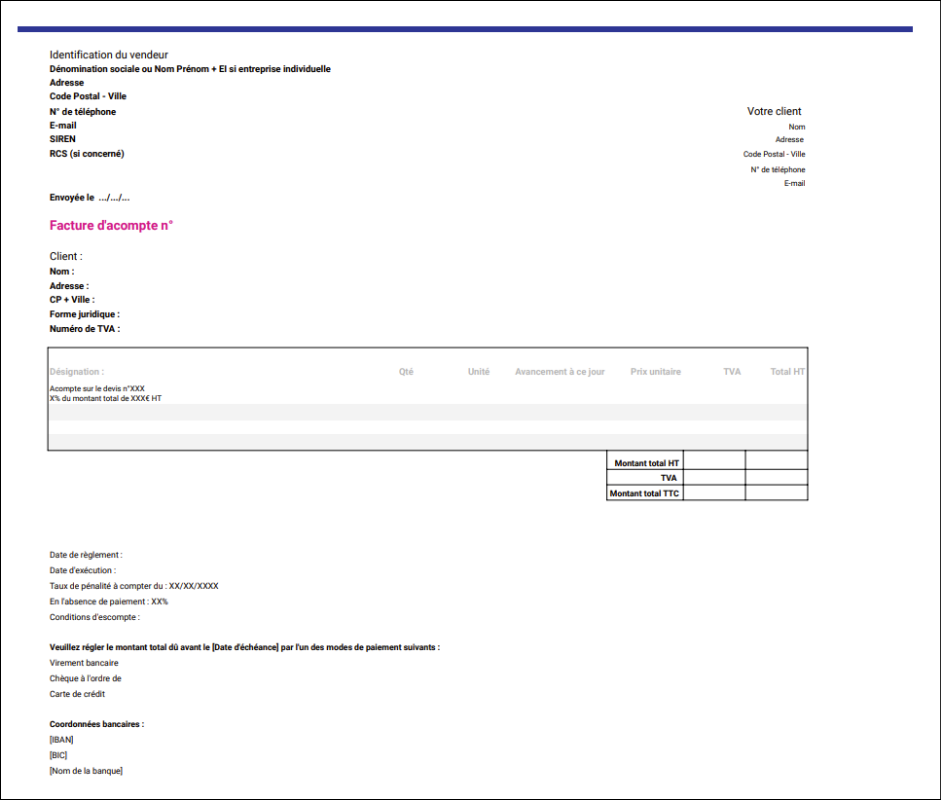This screenshot has height=800, width=942.
Task: Select the "Envoyée le" date placeholder
Action: point(114,198)
